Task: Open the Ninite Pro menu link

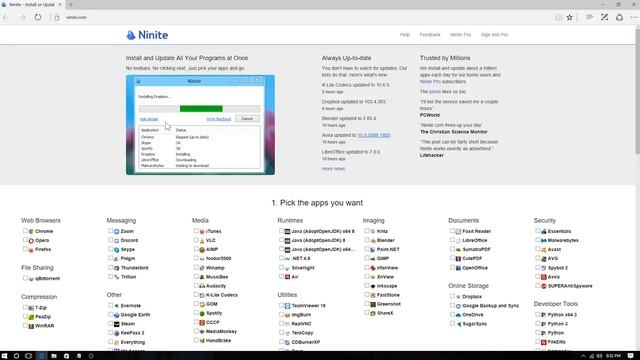Action: coord(460,35)
